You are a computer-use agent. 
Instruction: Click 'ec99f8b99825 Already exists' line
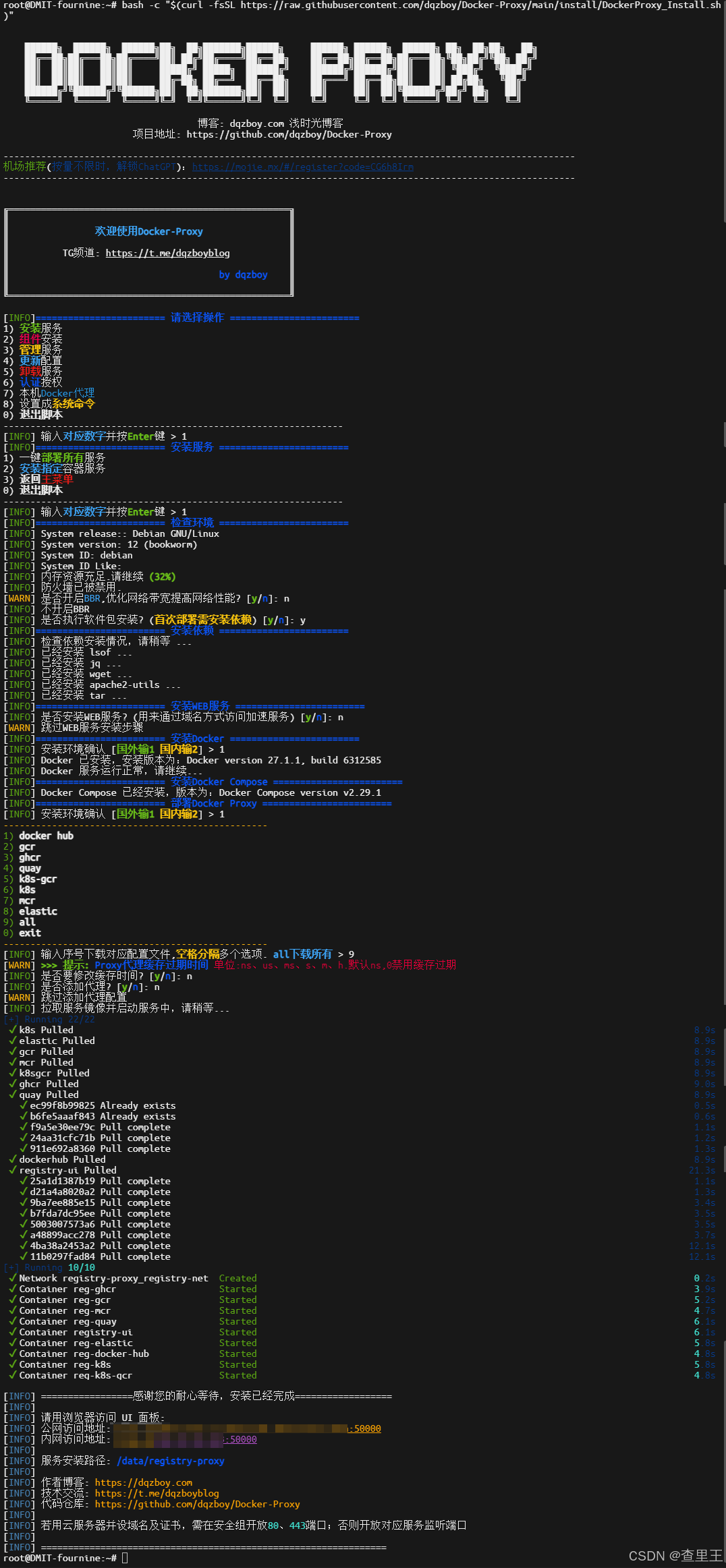[x=97, y=1105]
